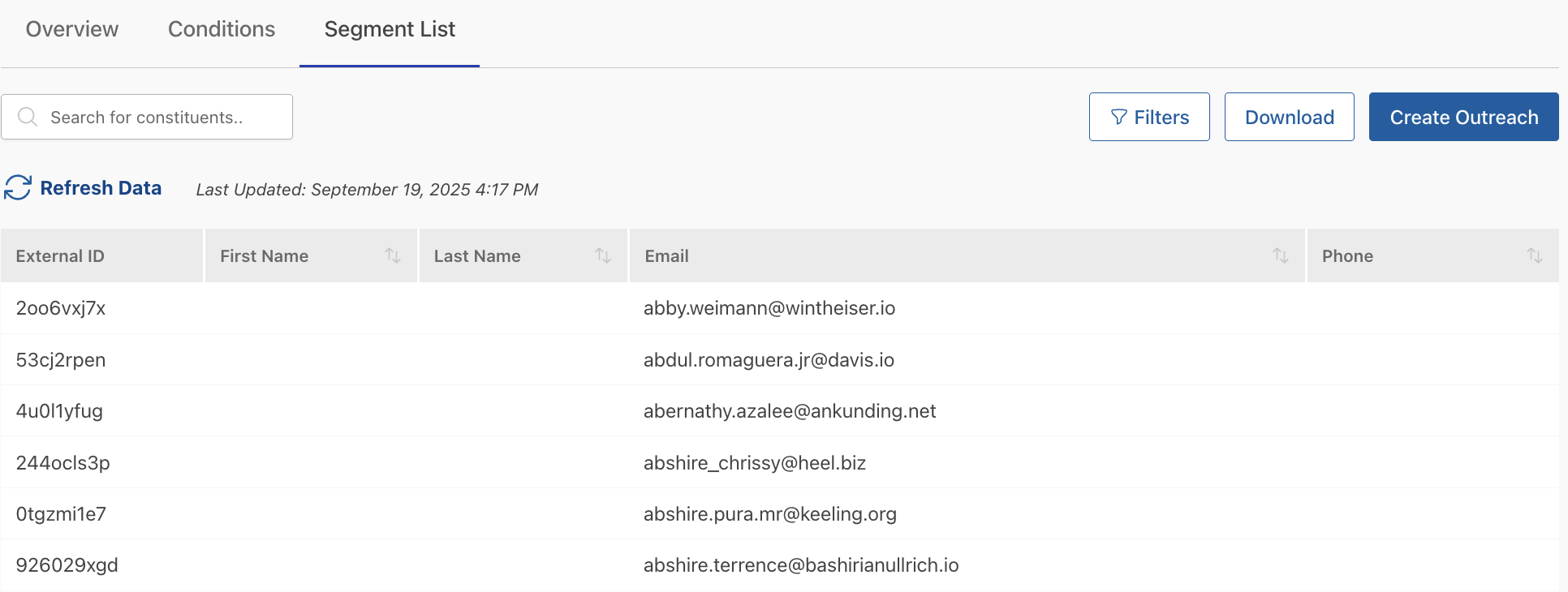Sort by Phone arrows icon
Image resolution: width=1568 pixels, height=592 pixels.
(x=1535, y=255)
